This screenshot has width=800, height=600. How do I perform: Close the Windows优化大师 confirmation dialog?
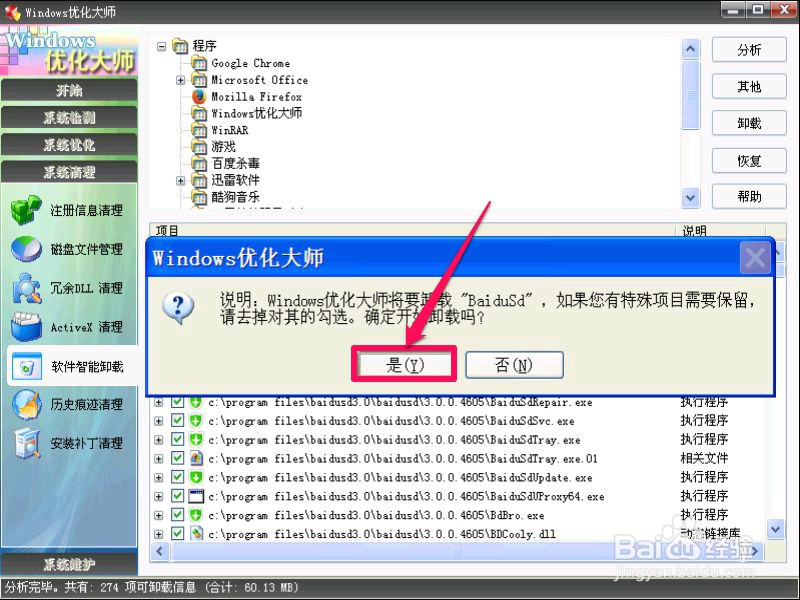755,258
